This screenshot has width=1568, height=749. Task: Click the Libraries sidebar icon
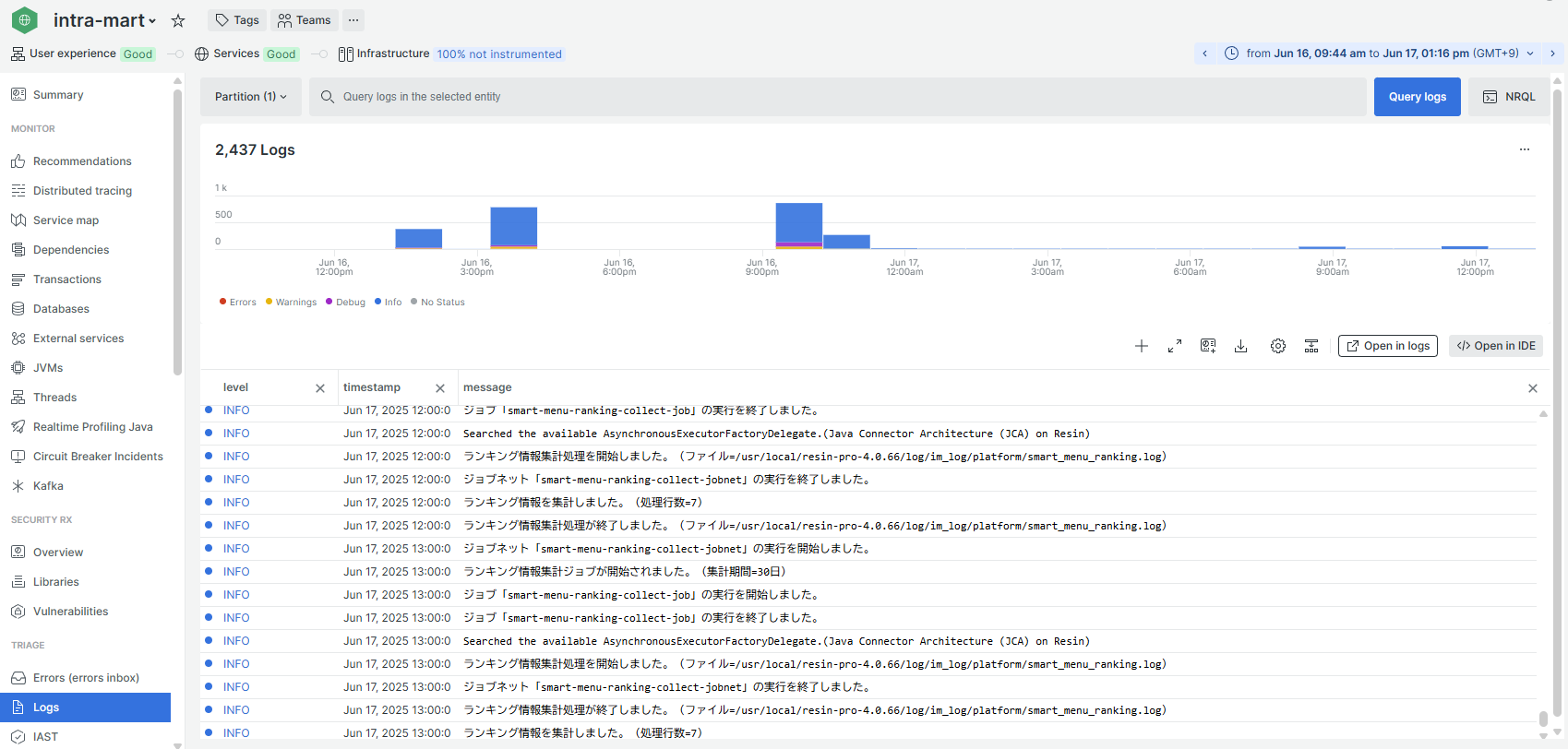pyautogui.click(x=18, y=582)
